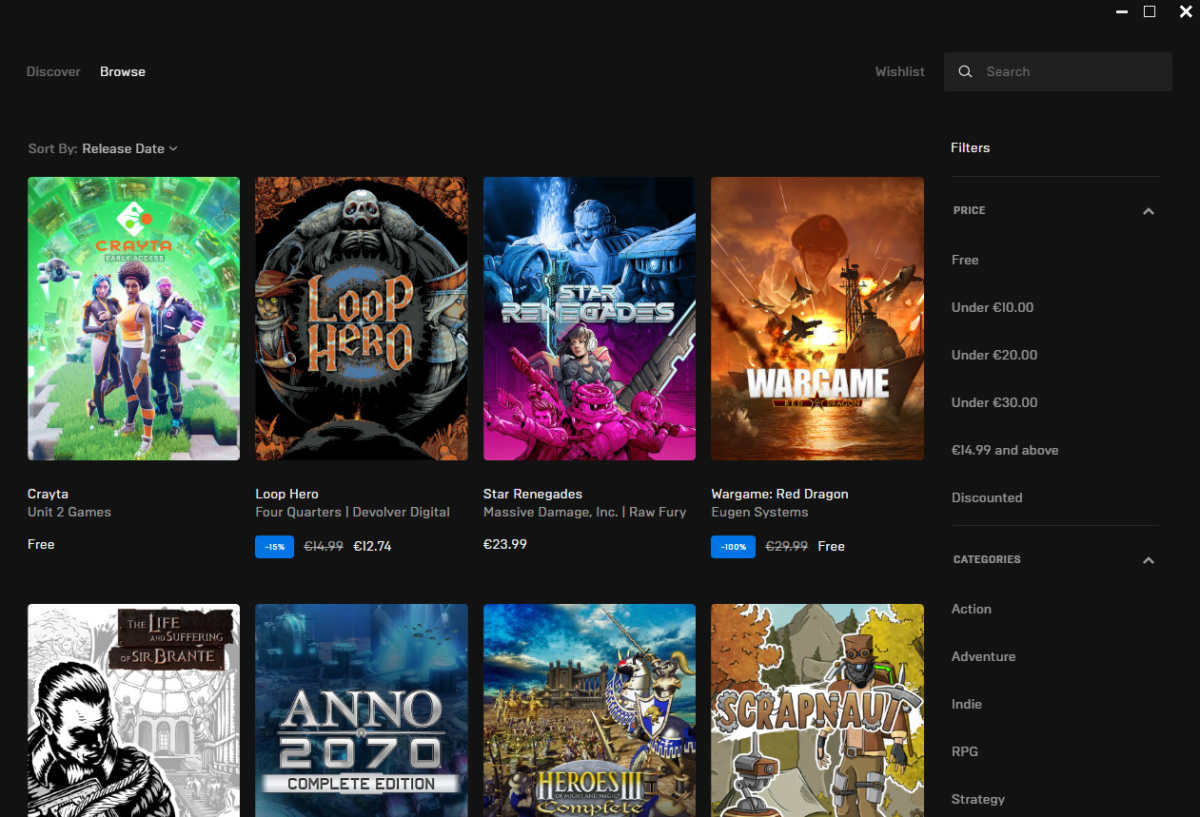
Task: Open the Wishlist page
Action: [x=899, y=72]
